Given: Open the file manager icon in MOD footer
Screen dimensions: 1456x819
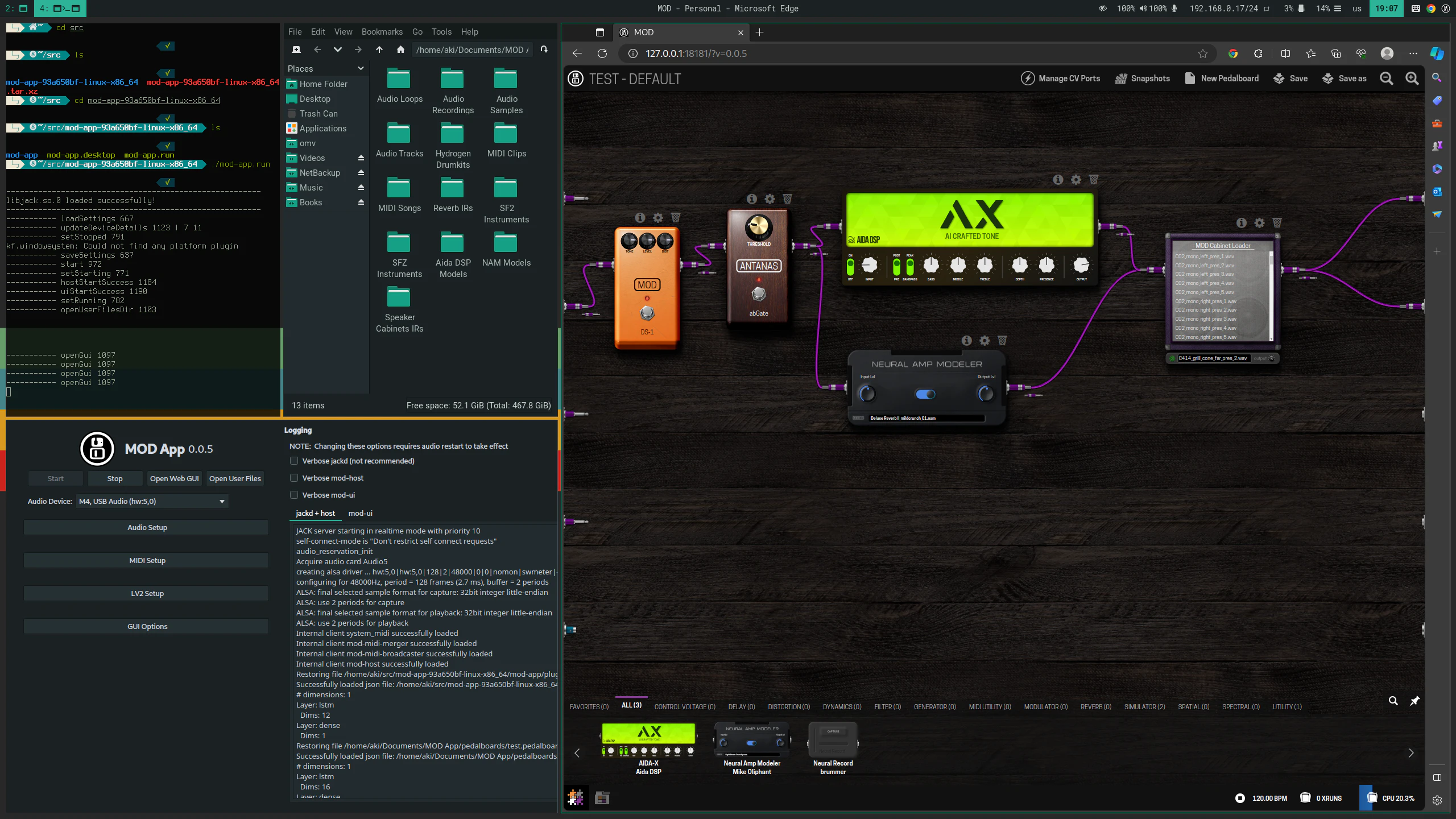Looking at the screenshot, I should [x=602, y=799].
